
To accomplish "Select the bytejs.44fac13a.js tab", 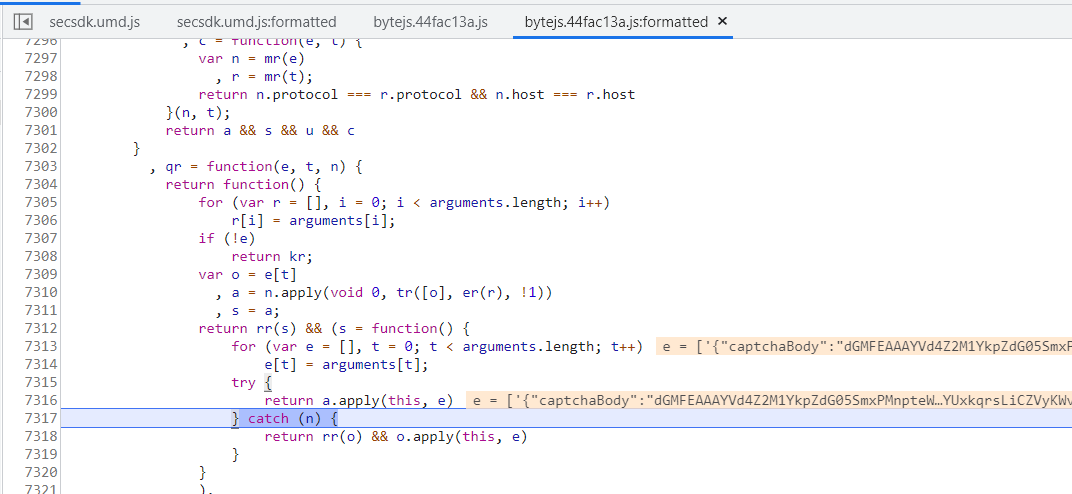I will coord(430,22).
